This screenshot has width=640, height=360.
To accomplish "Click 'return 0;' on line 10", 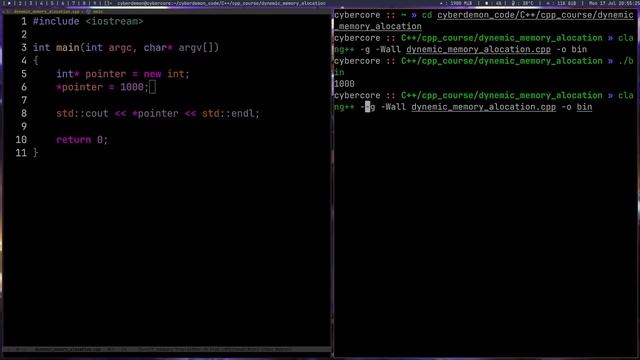I will pos(82,140).
